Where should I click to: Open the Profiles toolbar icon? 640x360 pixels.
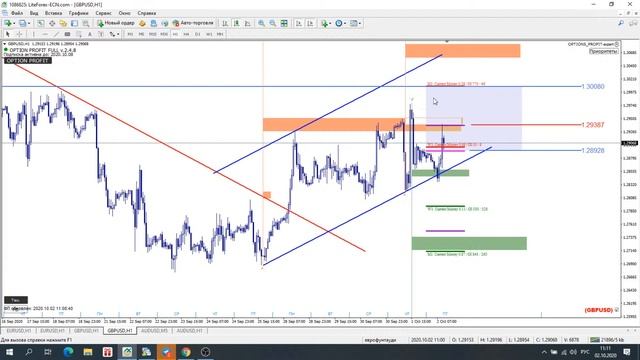coord(22,23)
